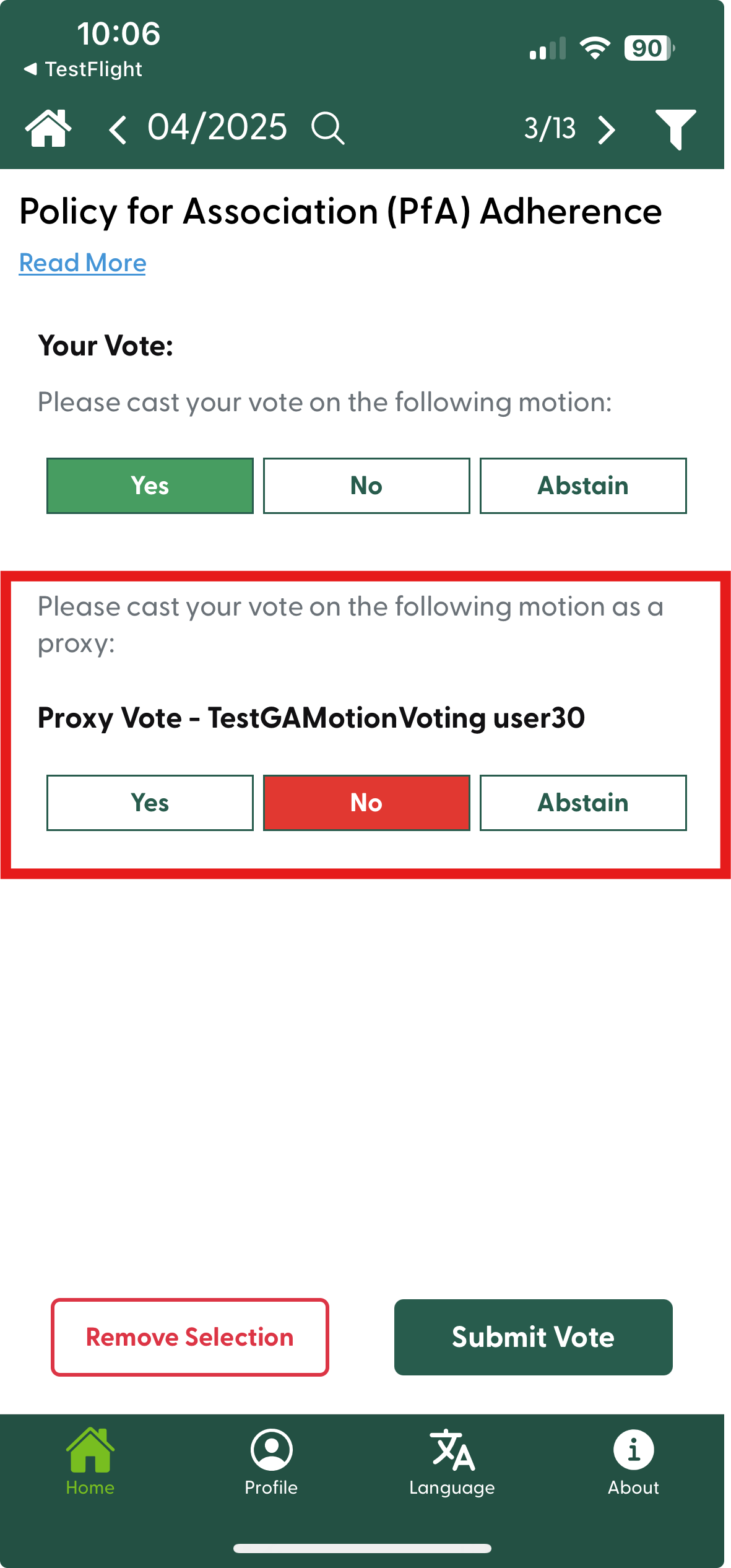Open search with the magnifier icon
The height and width of the screenshot is (1568, 731).
pyautogui.click(x=327, y=129)
